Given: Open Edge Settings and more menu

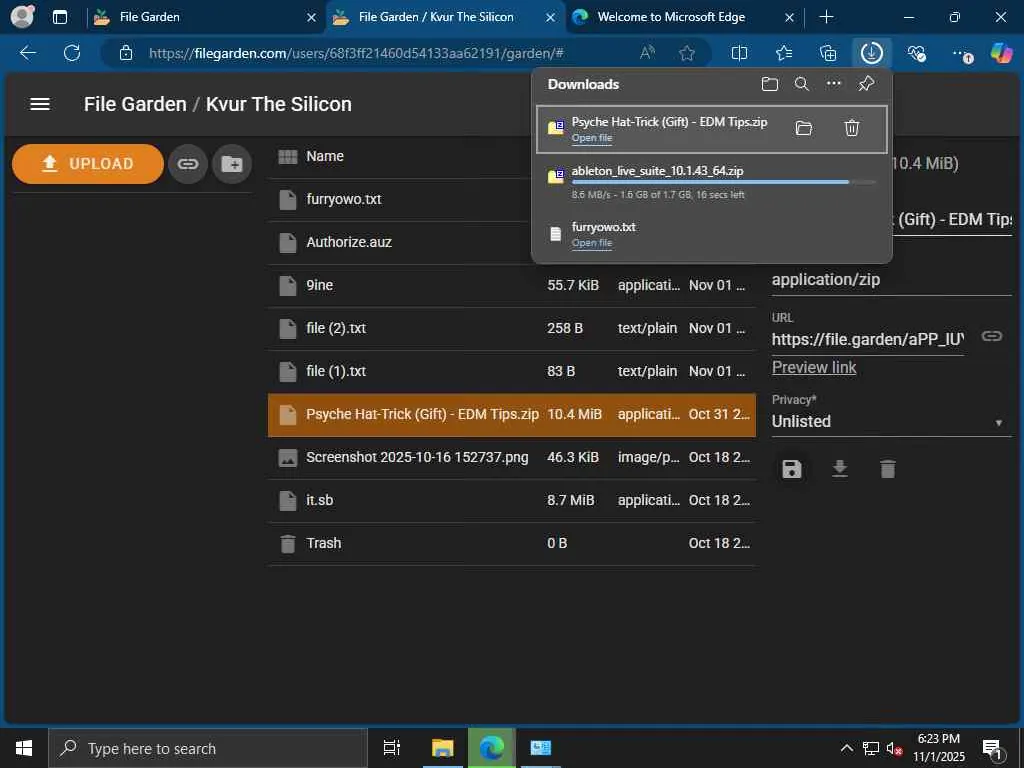Looking at the screenshot, I should tap(961, 53).
